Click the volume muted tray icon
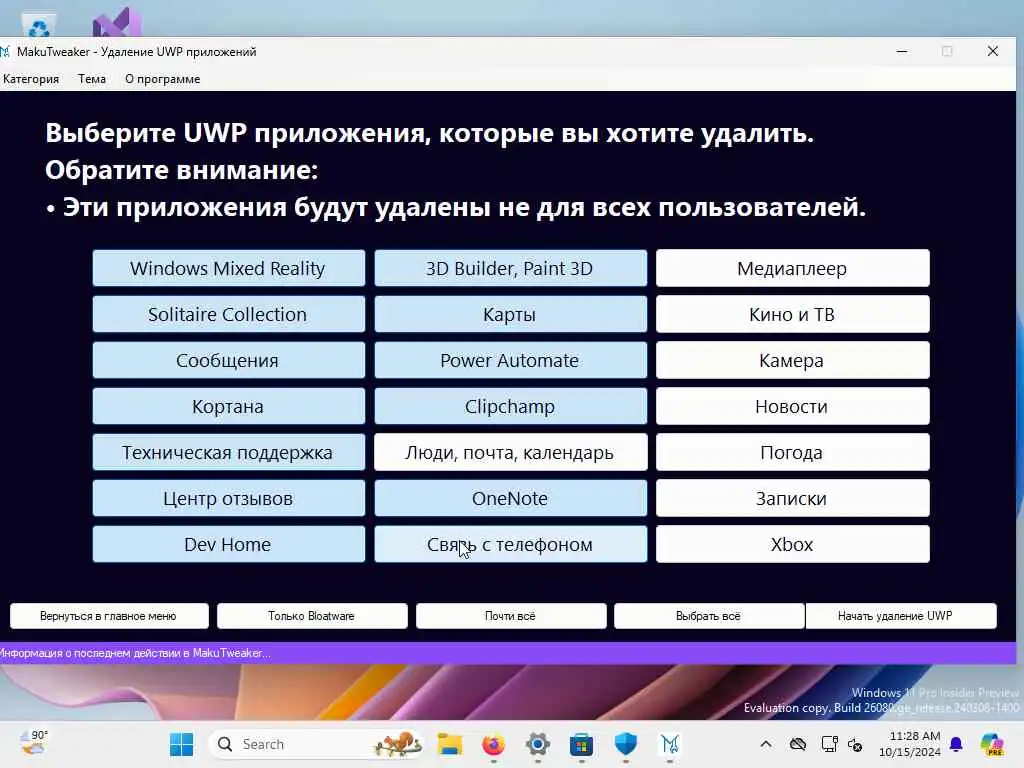The width and height of the screenshot is (1024, 768). click(x=855, y=744)
